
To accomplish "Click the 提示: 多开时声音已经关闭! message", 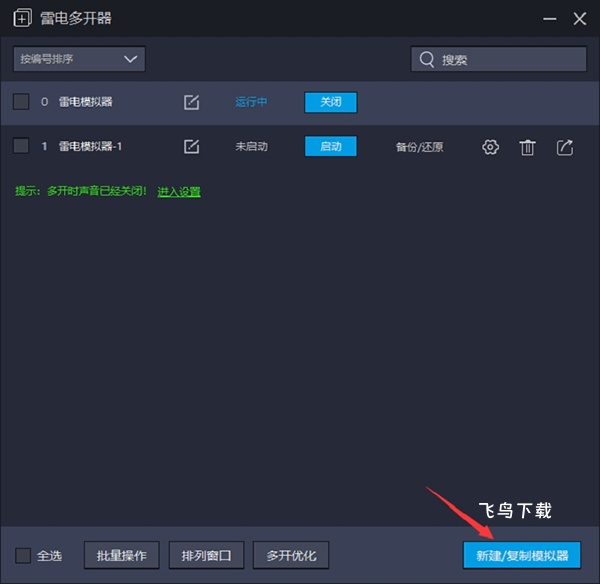I will coord(81,191).
